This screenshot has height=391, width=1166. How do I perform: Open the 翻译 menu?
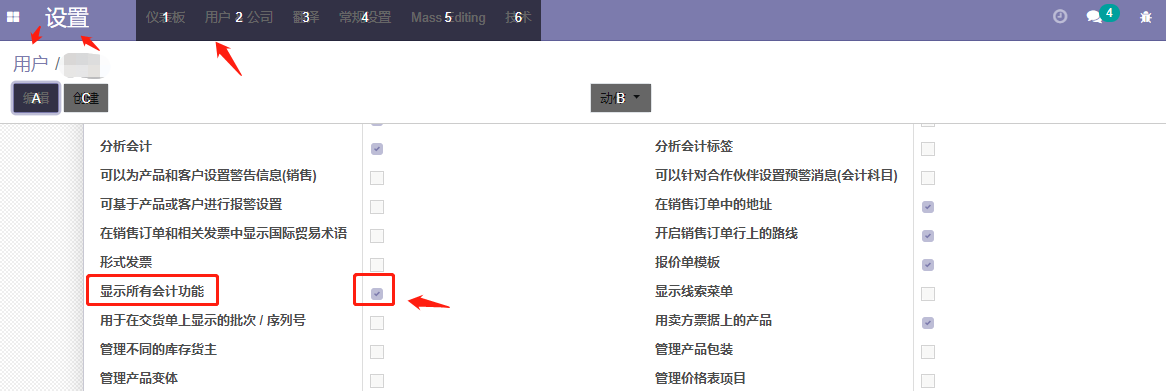[306, 18]
